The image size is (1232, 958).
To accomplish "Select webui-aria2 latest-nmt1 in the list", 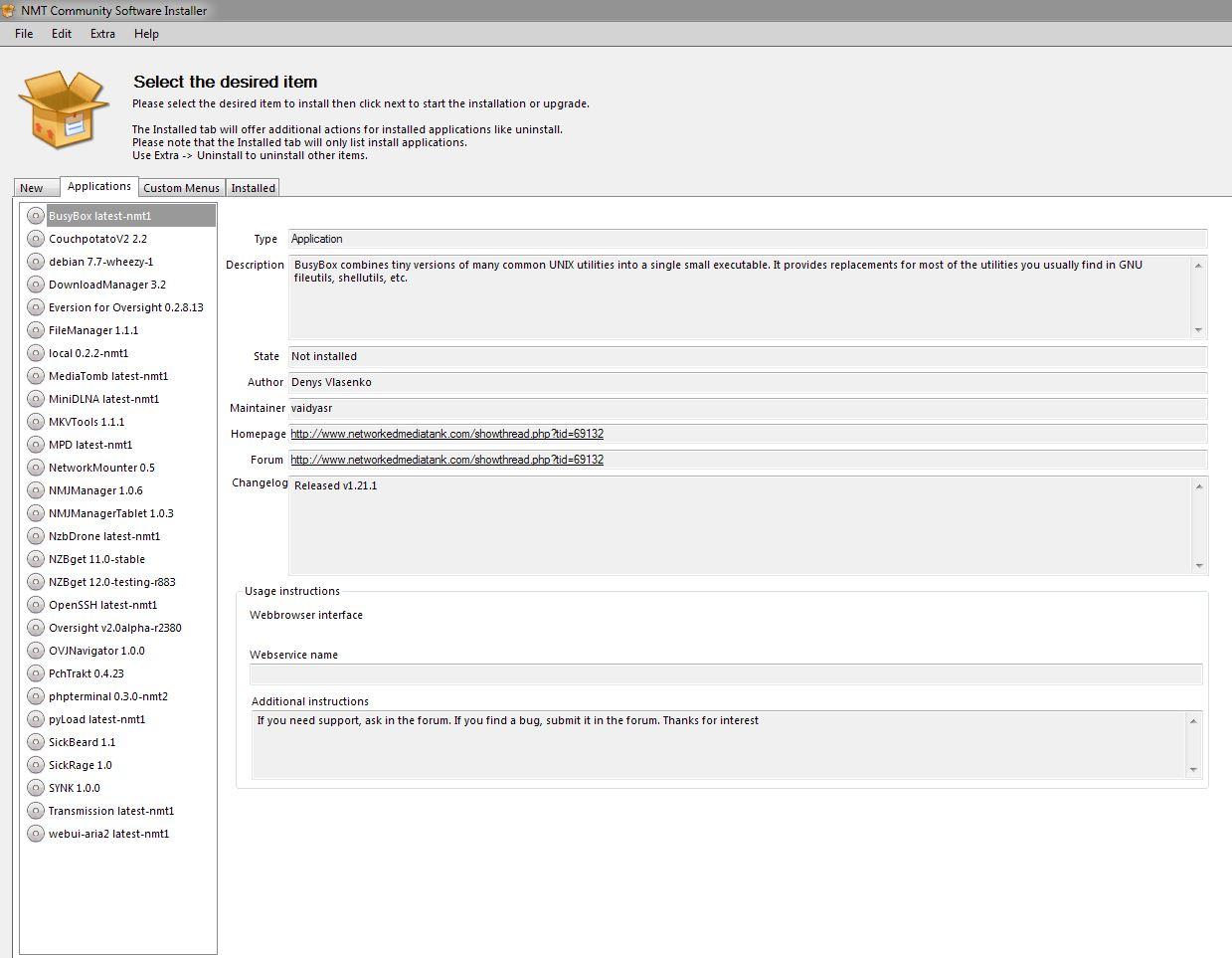I will pyautogui.click(x=108, y=834).
